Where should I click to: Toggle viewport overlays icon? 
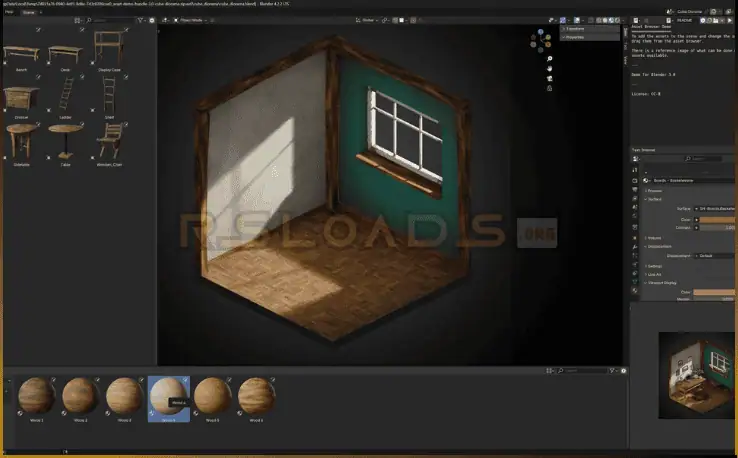pos(577,20)
